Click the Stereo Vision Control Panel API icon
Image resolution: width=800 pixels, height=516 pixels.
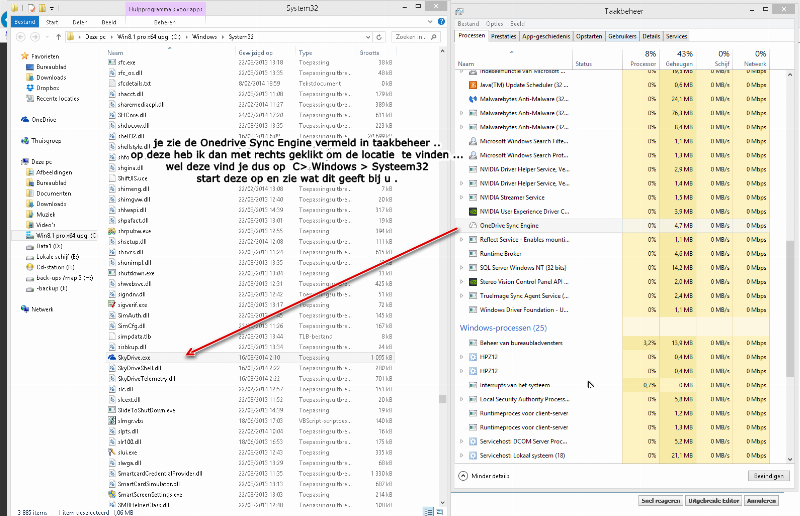[x=473, y=281]
